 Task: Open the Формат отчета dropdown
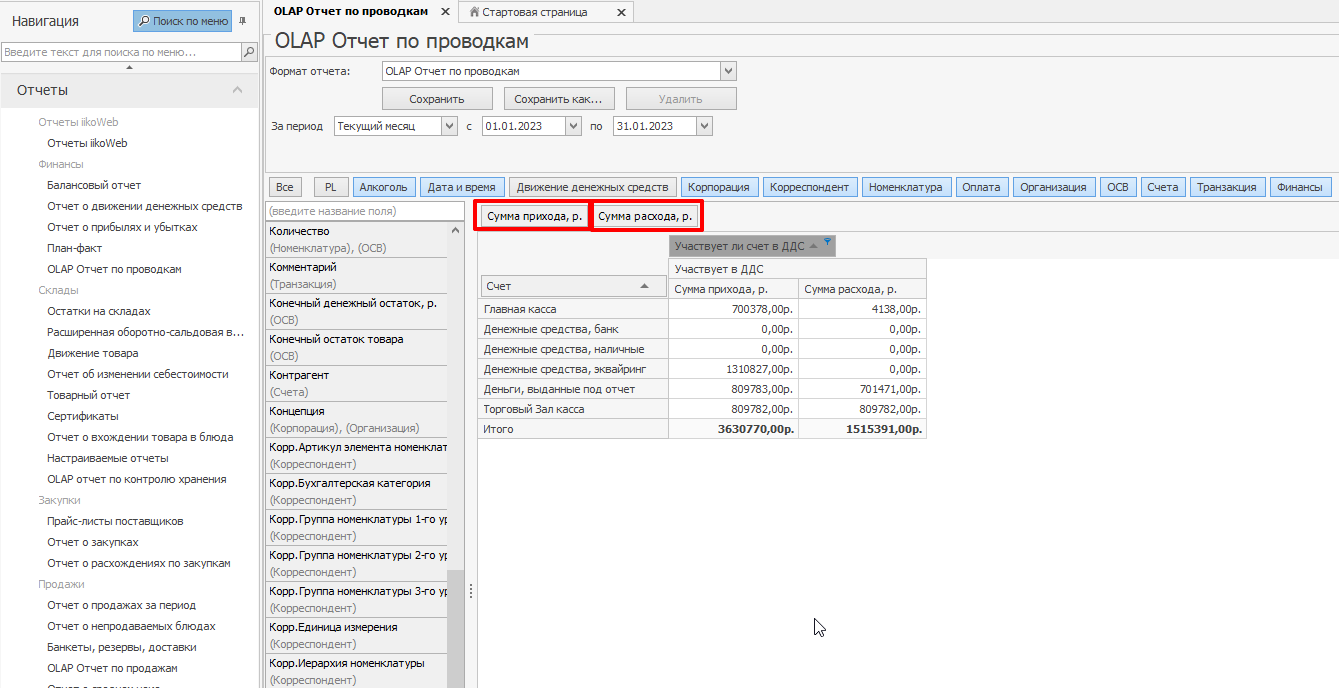click(728, 71)
